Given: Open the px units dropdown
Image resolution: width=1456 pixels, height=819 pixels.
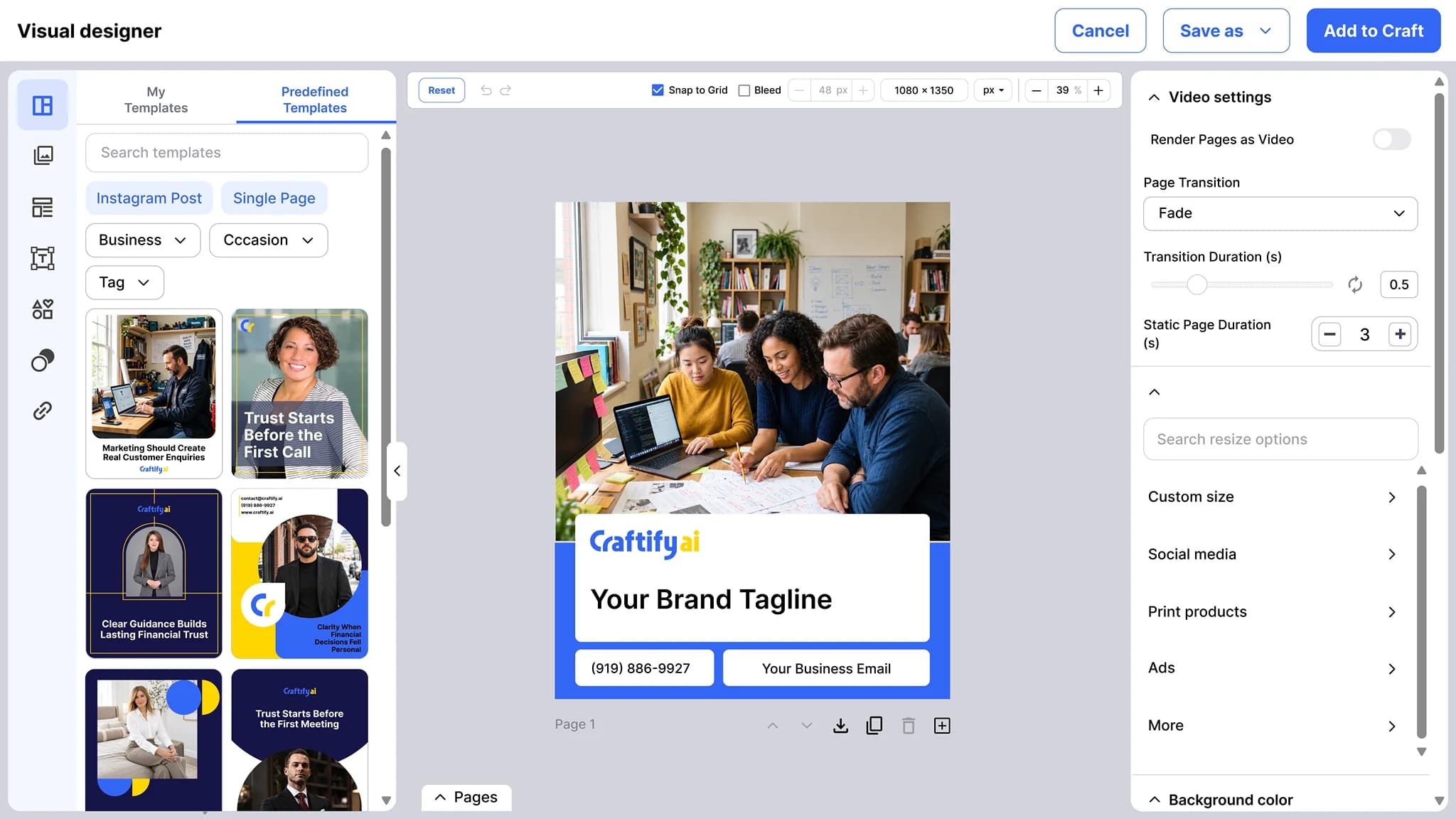Looking at the screenshot, I should point(992,90).
